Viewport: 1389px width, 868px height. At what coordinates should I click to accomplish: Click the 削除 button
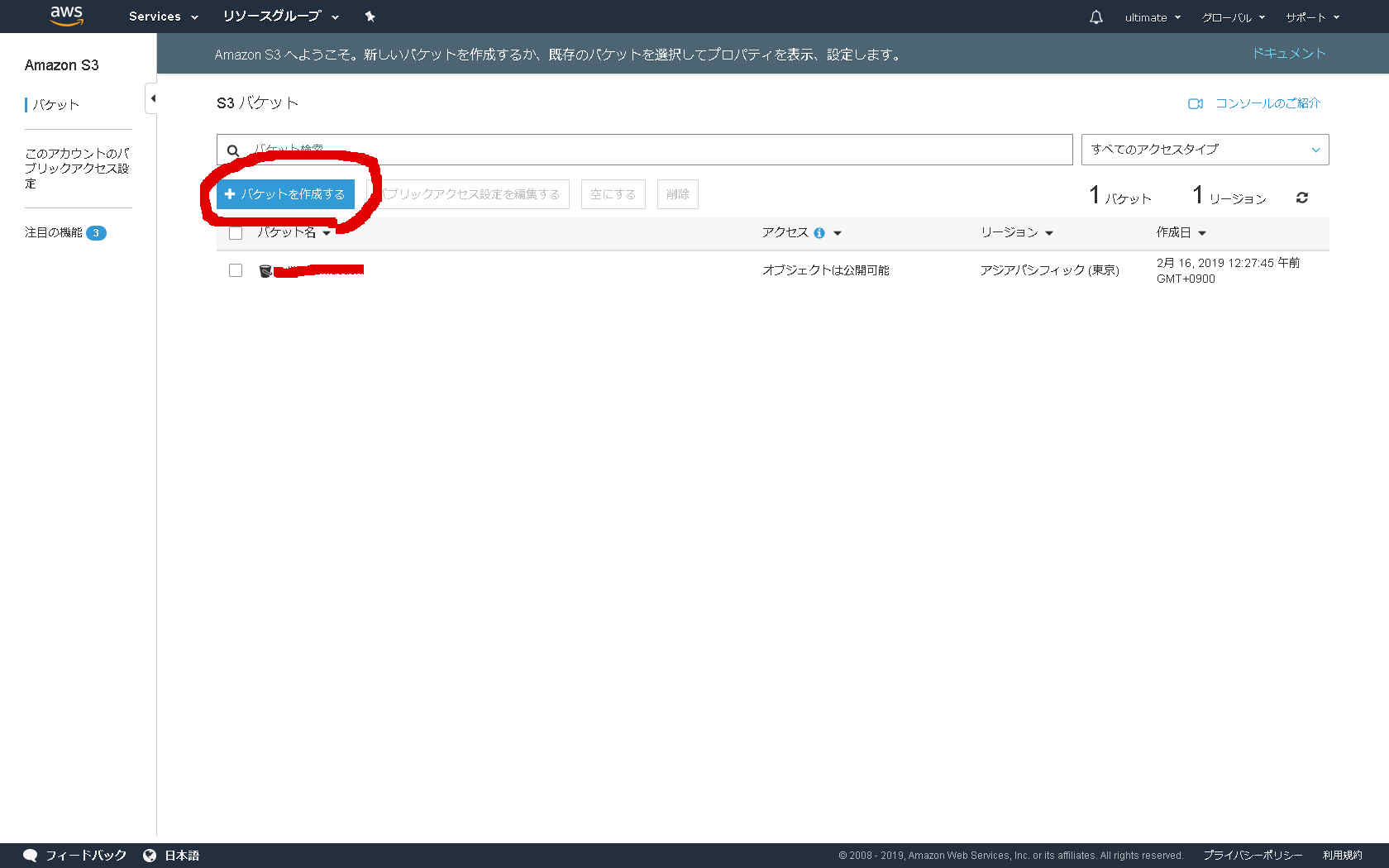[677, 194]
